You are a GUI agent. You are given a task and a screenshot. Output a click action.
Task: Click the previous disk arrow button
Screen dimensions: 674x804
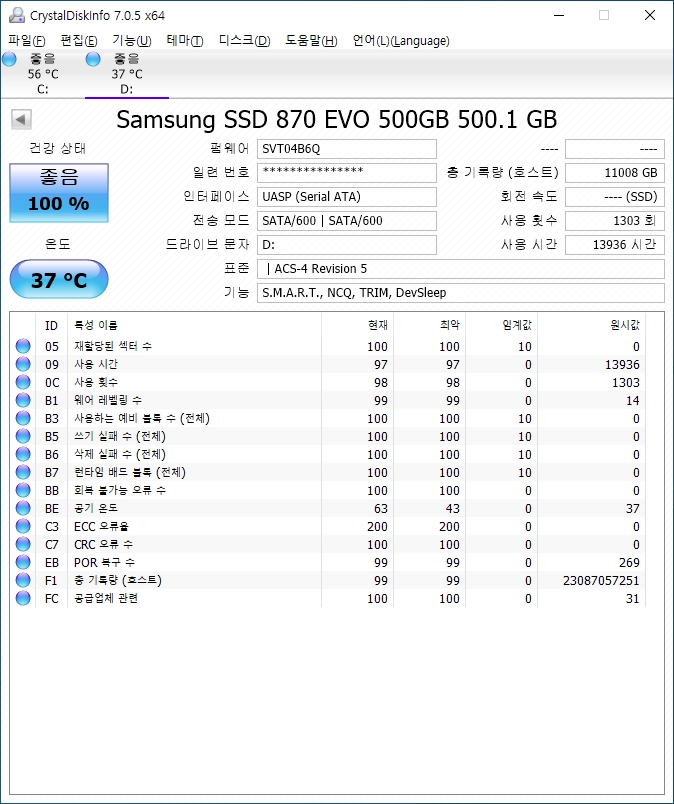21,119
